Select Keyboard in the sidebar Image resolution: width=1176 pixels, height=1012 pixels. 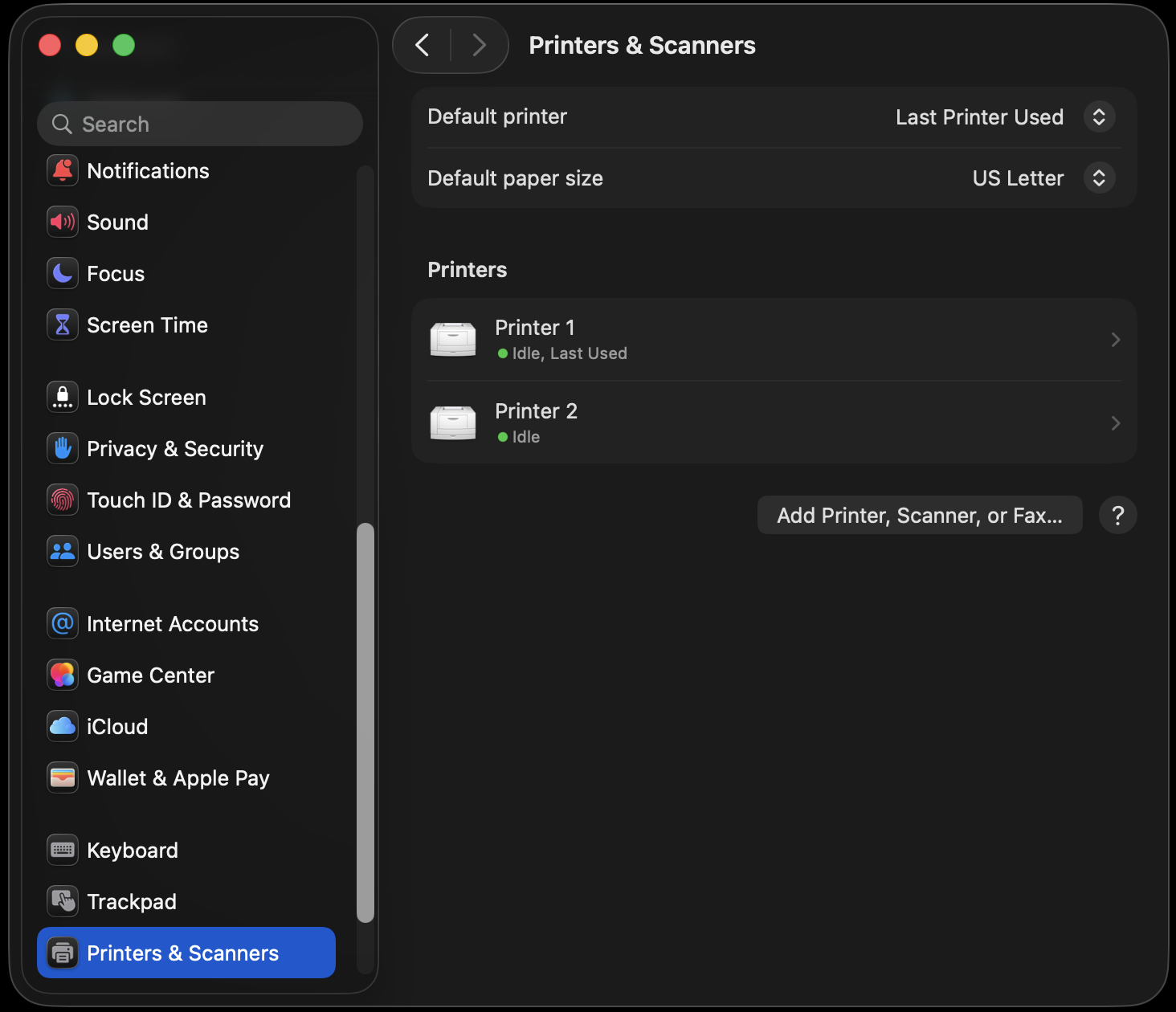[133, 850]
